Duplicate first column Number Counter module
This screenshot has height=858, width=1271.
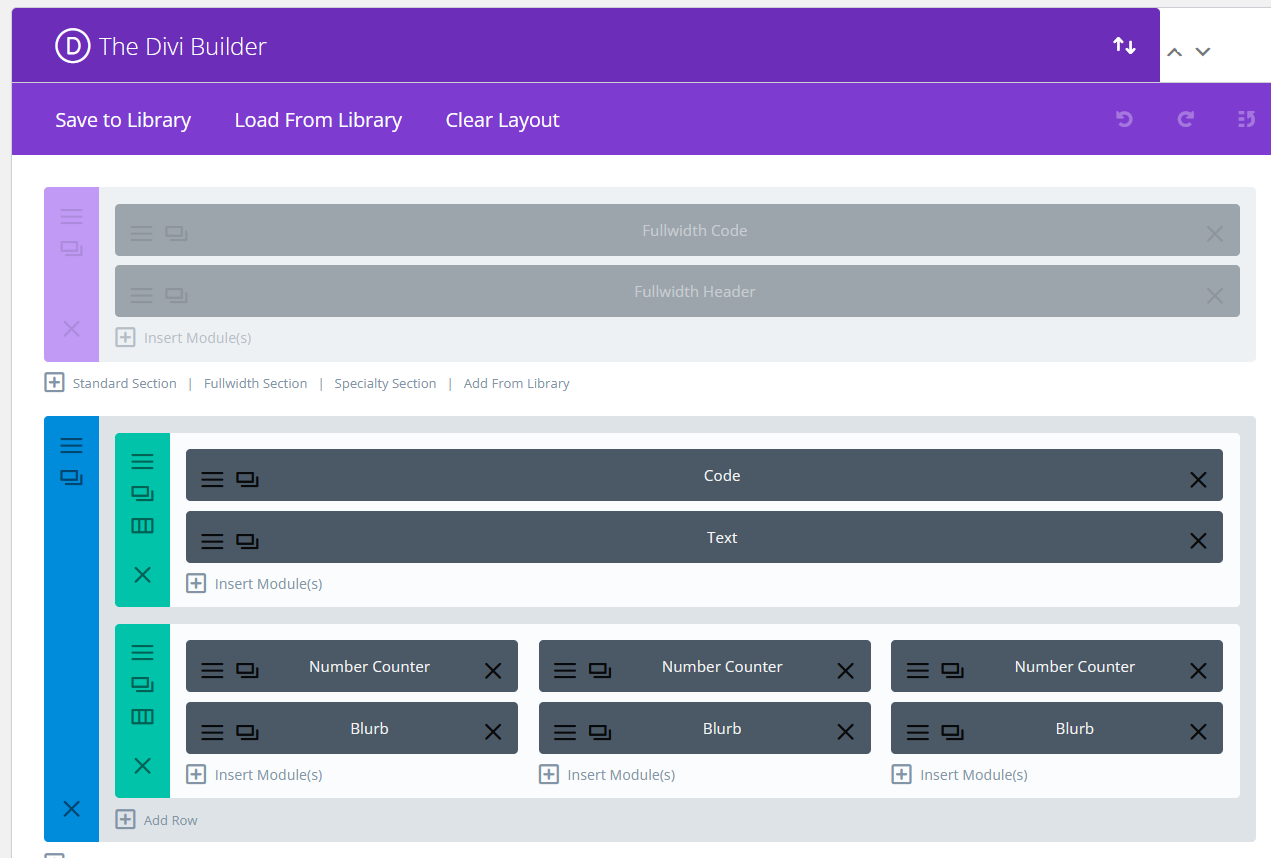point(247,670)
